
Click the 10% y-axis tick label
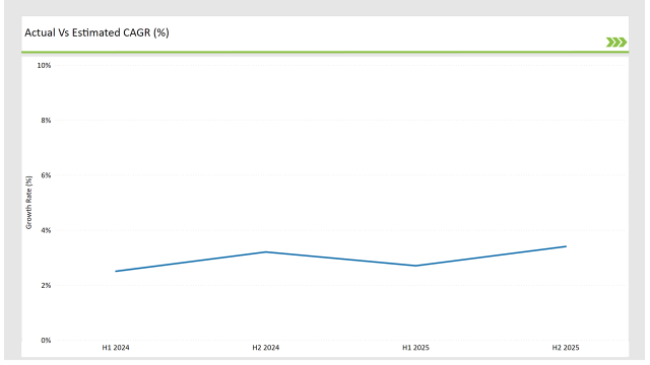44,66
